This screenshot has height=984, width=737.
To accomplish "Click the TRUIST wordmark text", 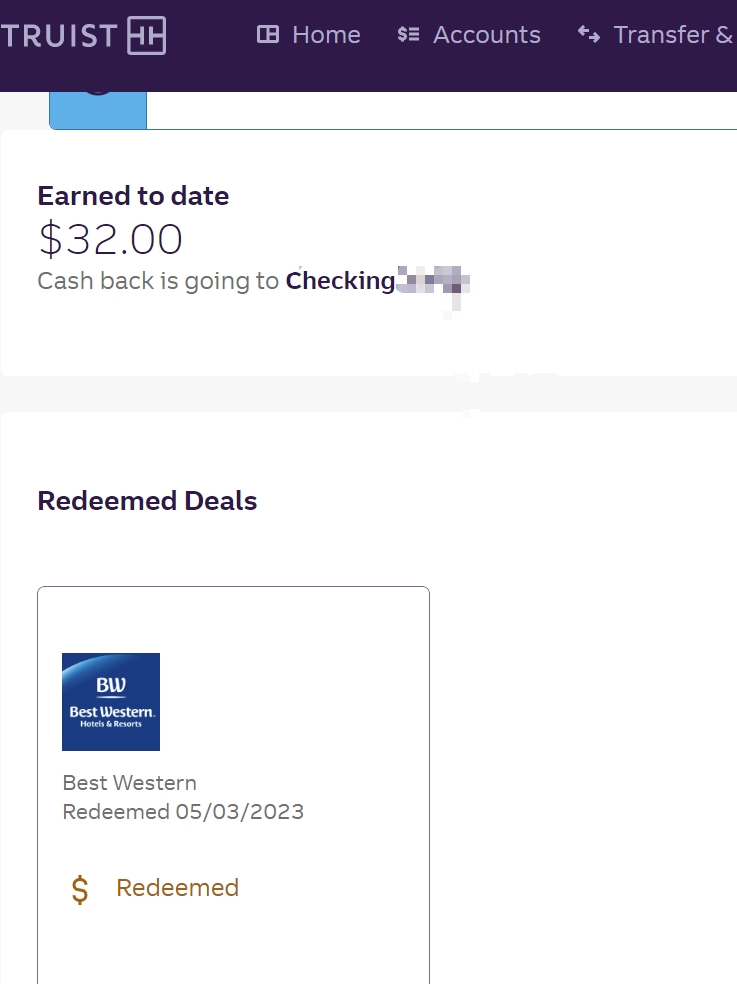I will click(59, 36).
